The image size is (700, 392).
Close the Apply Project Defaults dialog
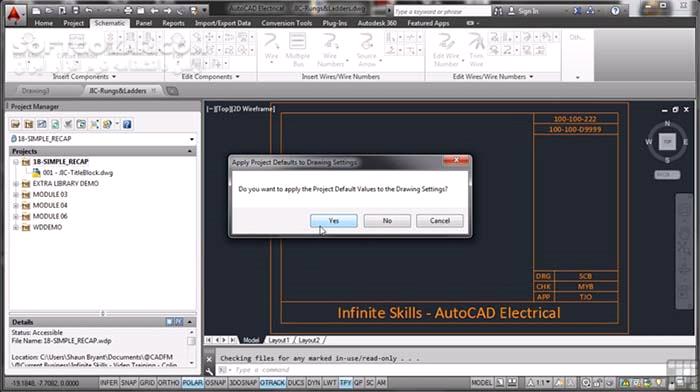pyautogui.click(x=456, y=160)
